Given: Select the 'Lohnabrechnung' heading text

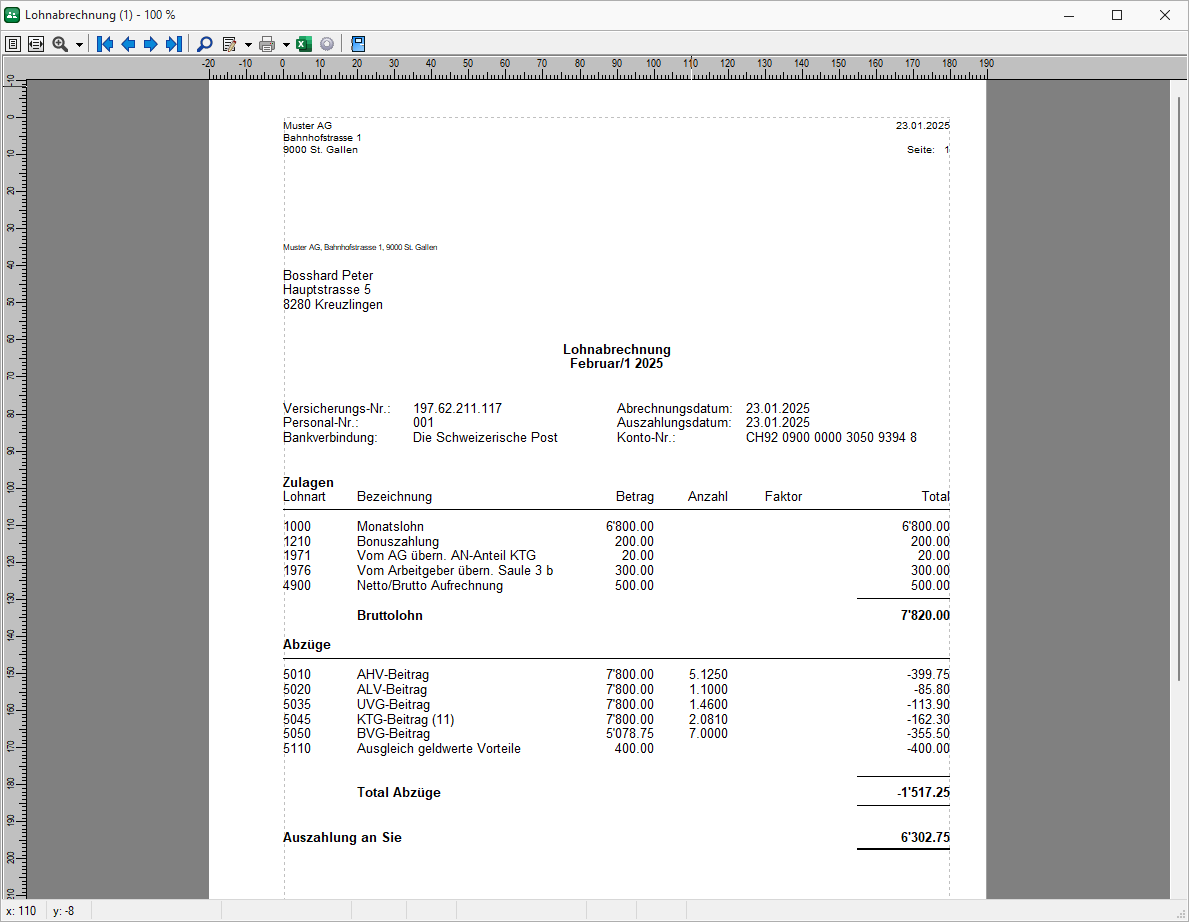Looking at the screenshot, I should pyautogui.click(x=616, y=350).
